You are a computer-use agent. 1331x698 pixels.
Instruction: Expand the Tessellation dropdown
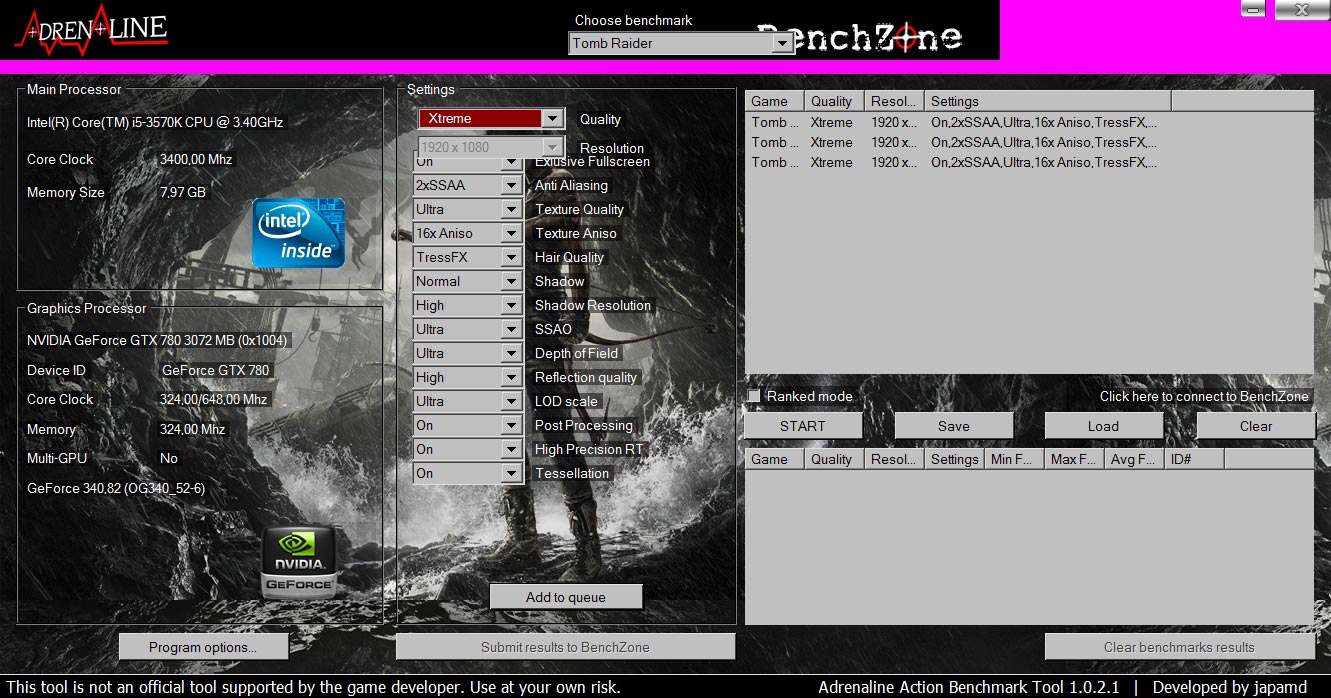(511, 474)
